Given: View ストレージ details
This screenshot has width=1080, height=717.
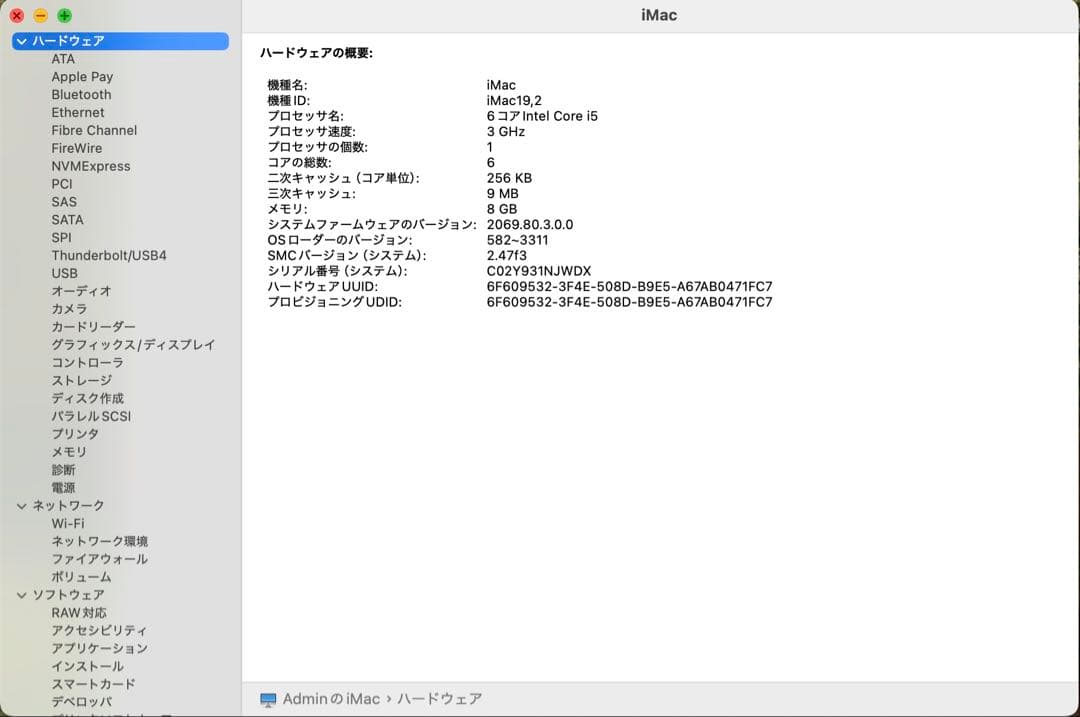Looking at the screenshot, I should 77,380.
